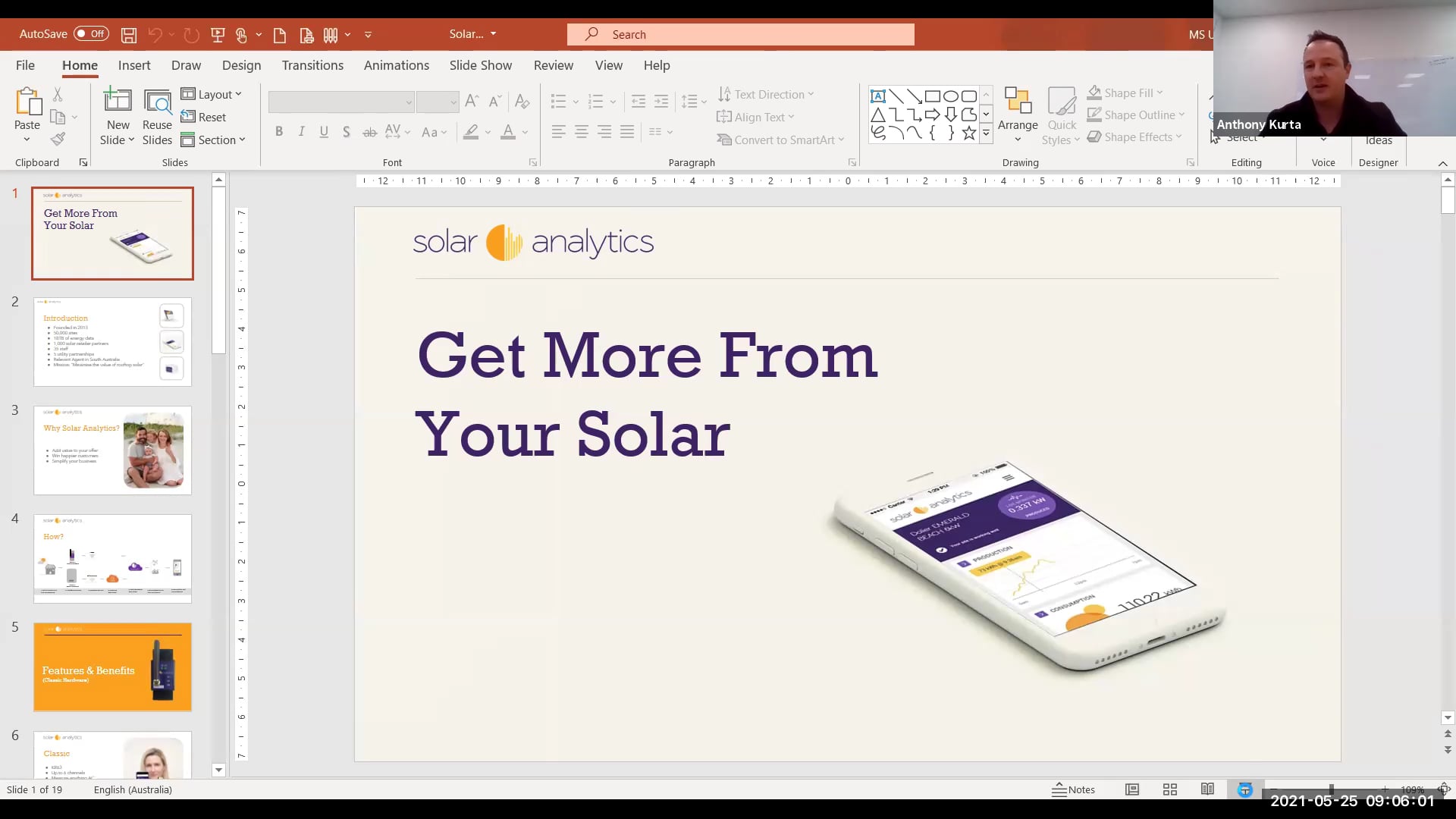Viewport: 1456px width, 819px height.
Task: Click the Search box
Action: [x=741, y=34]
